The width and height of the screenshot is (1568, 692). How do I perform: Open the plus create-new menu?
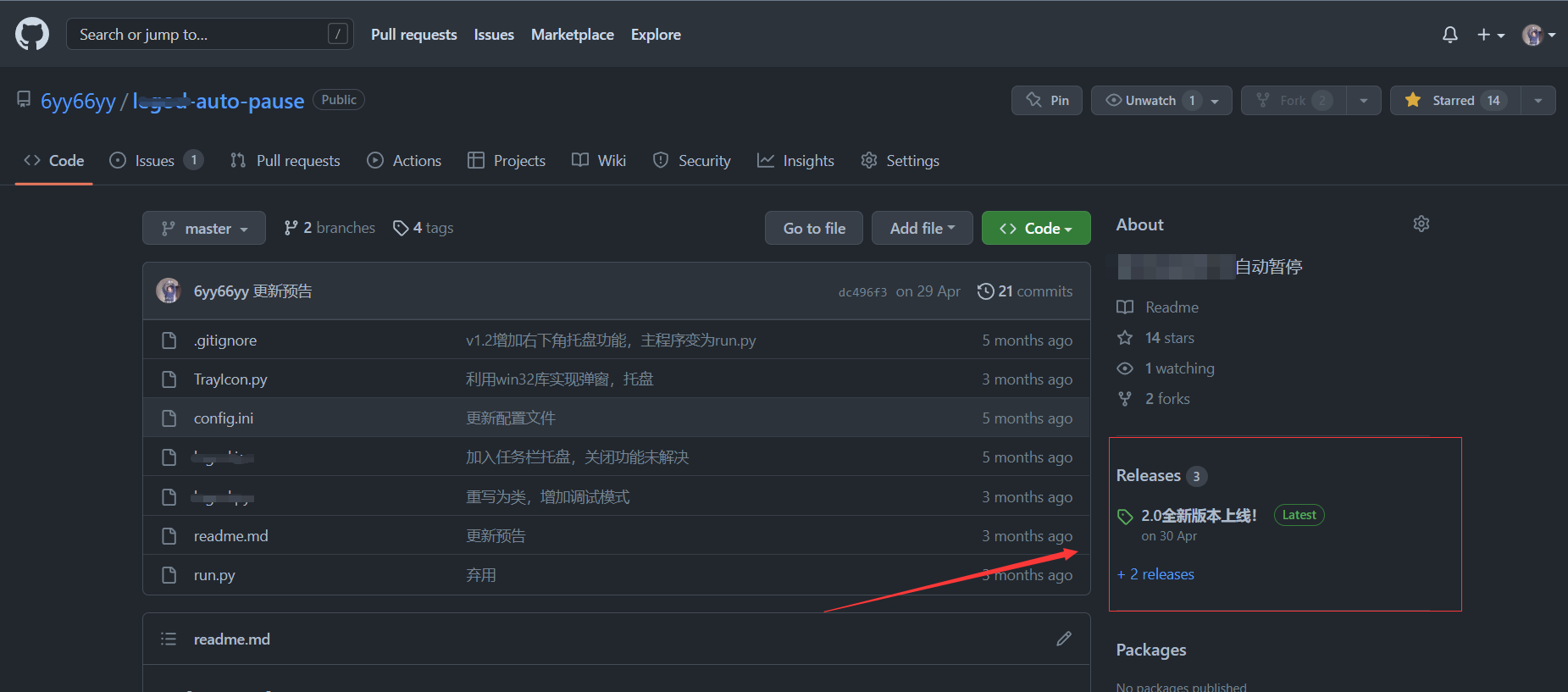1490,35
